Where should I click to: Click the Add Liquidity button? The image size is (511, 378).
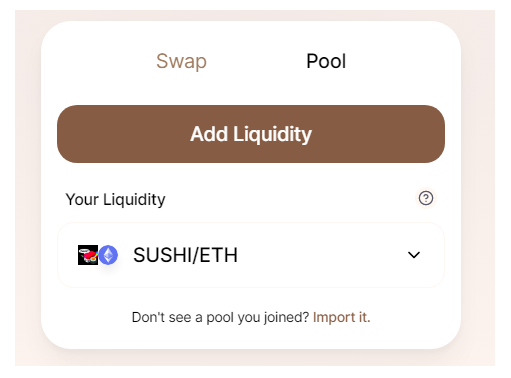(251, 134)
